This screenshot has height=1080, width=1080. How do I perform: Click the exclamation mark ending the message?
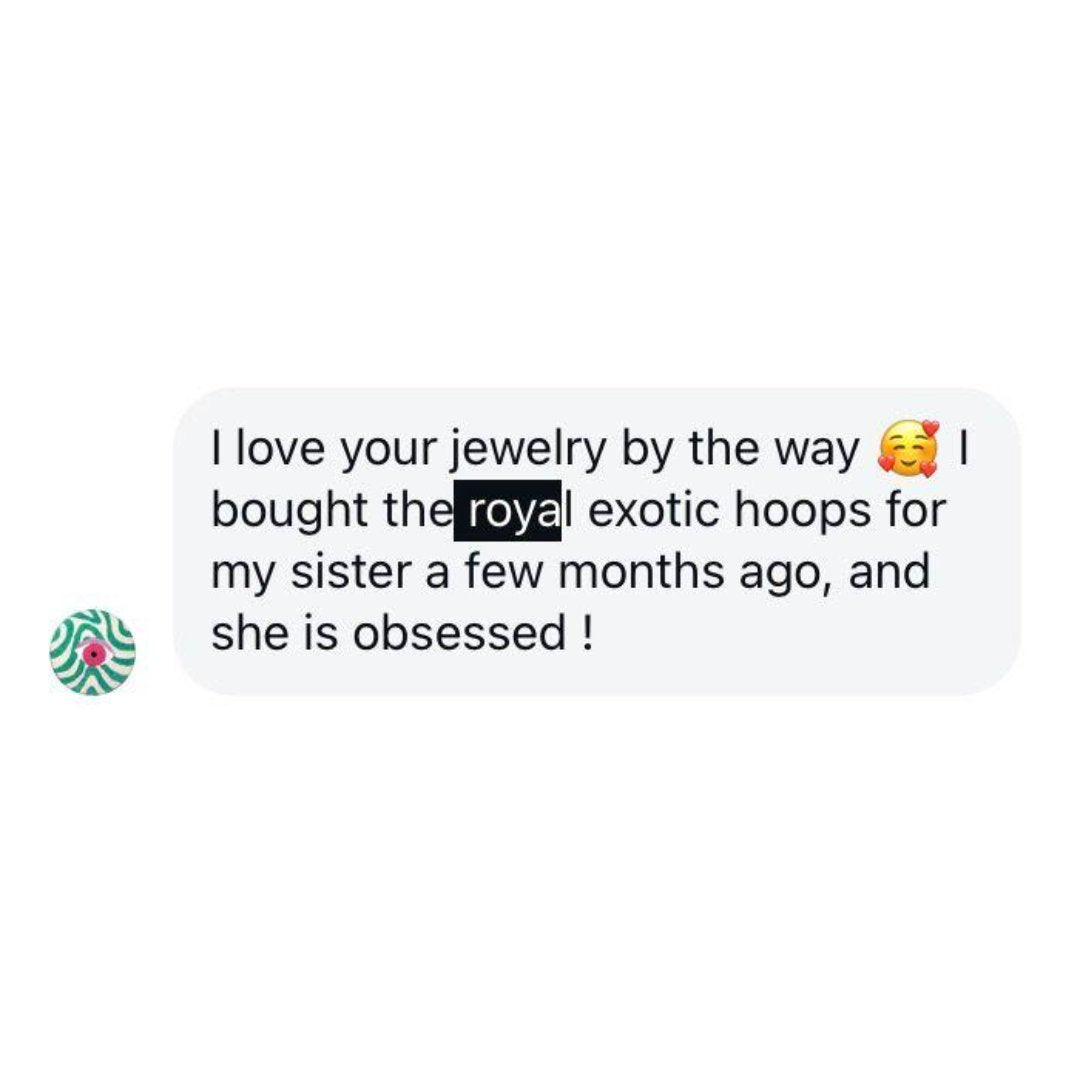point(586,634)
